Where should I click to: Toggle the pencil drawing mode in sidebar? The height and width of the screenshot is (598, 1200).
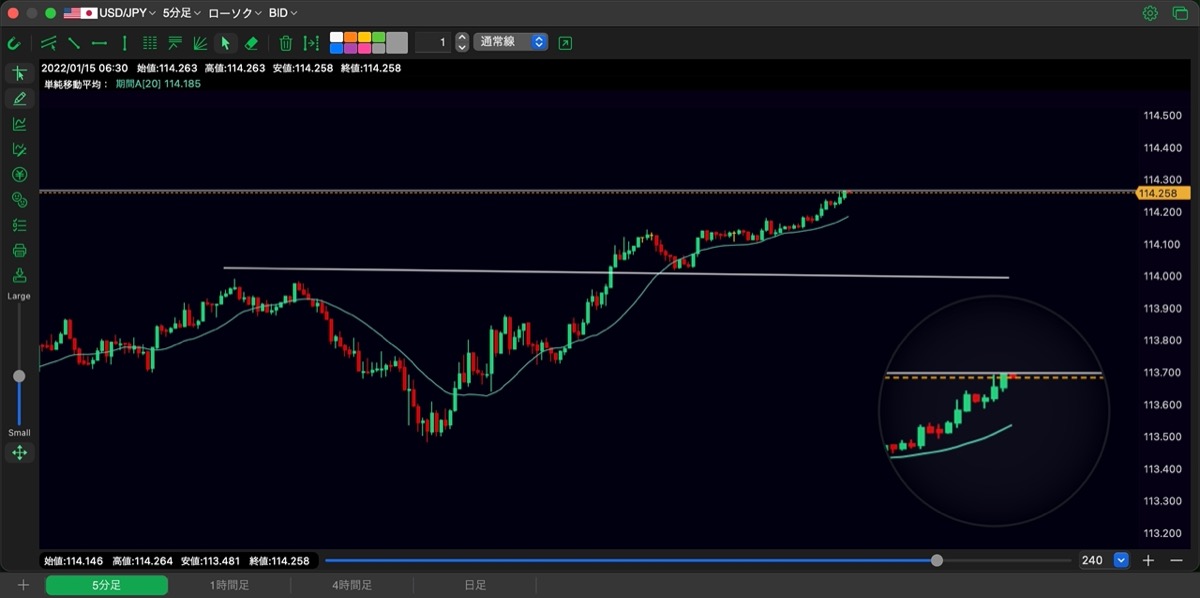[x=19, y=98]
